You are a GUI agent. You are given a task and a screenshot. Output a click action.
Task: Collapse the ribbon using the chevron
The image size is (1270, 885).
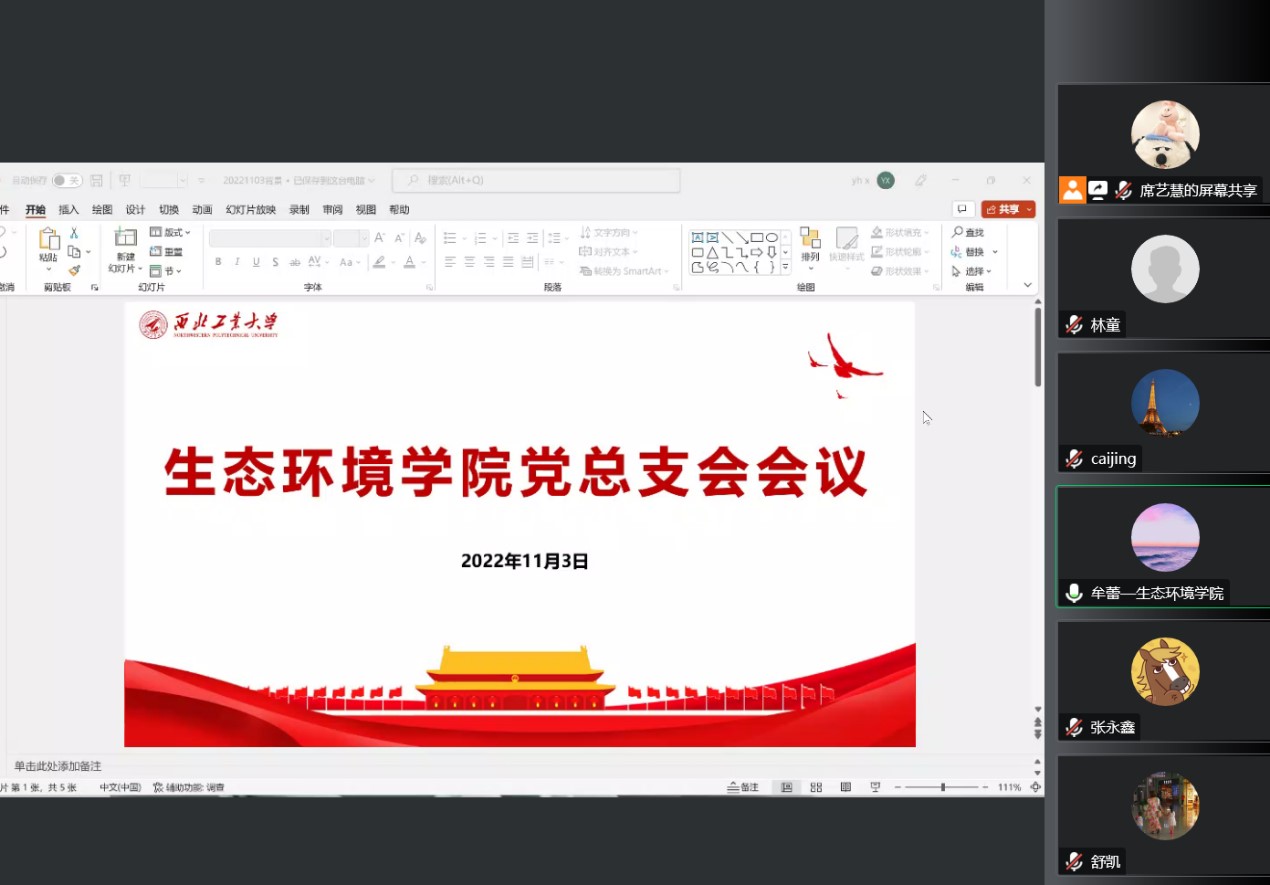click(x=1027, y=285)
